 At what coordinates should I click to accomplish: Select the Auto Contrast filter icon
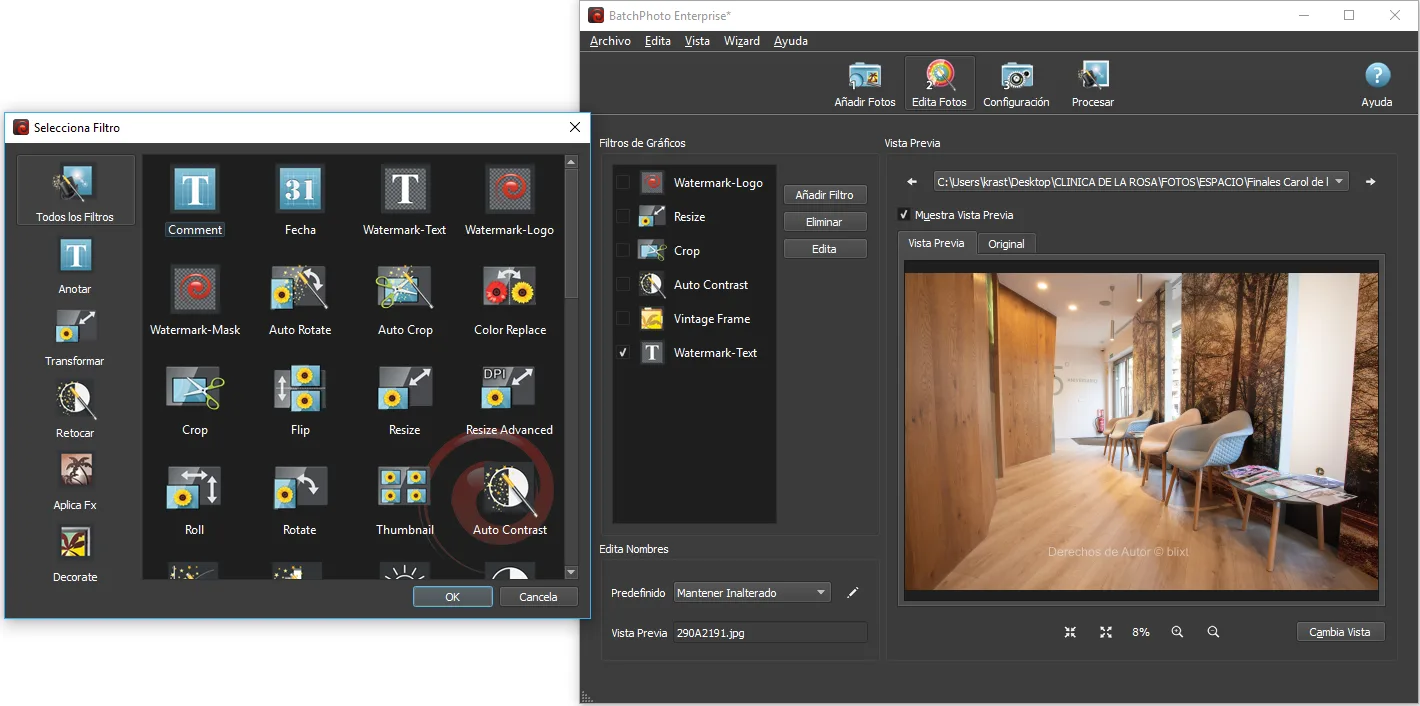pyautogui.click(x=510, y=490)
